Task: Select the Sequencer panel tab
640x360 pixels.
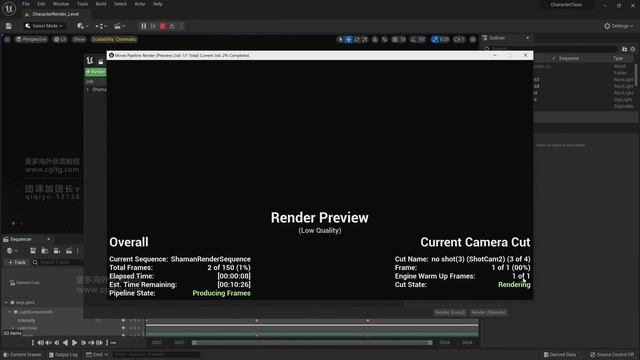Action: pos(21,239)
